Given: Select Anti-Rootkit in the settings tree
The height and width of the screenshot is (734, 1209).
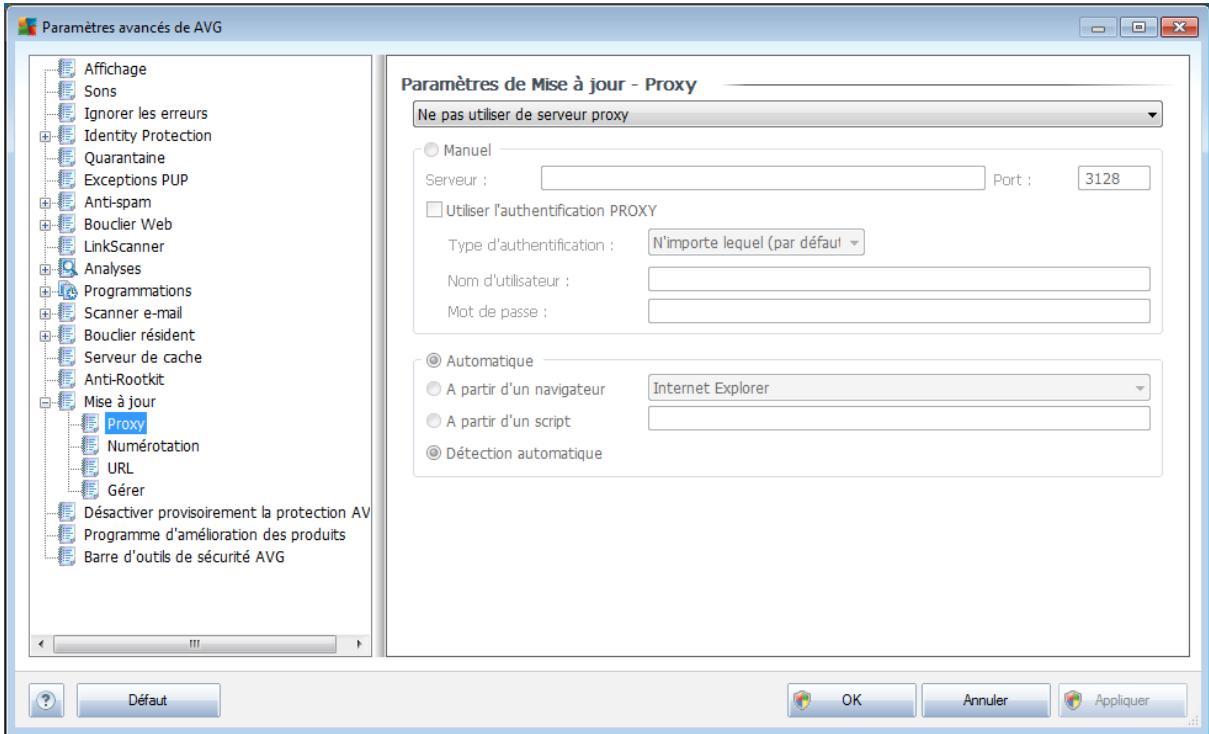Looking at the screenshot, I should pyautogui.click(x=124, y=378).
